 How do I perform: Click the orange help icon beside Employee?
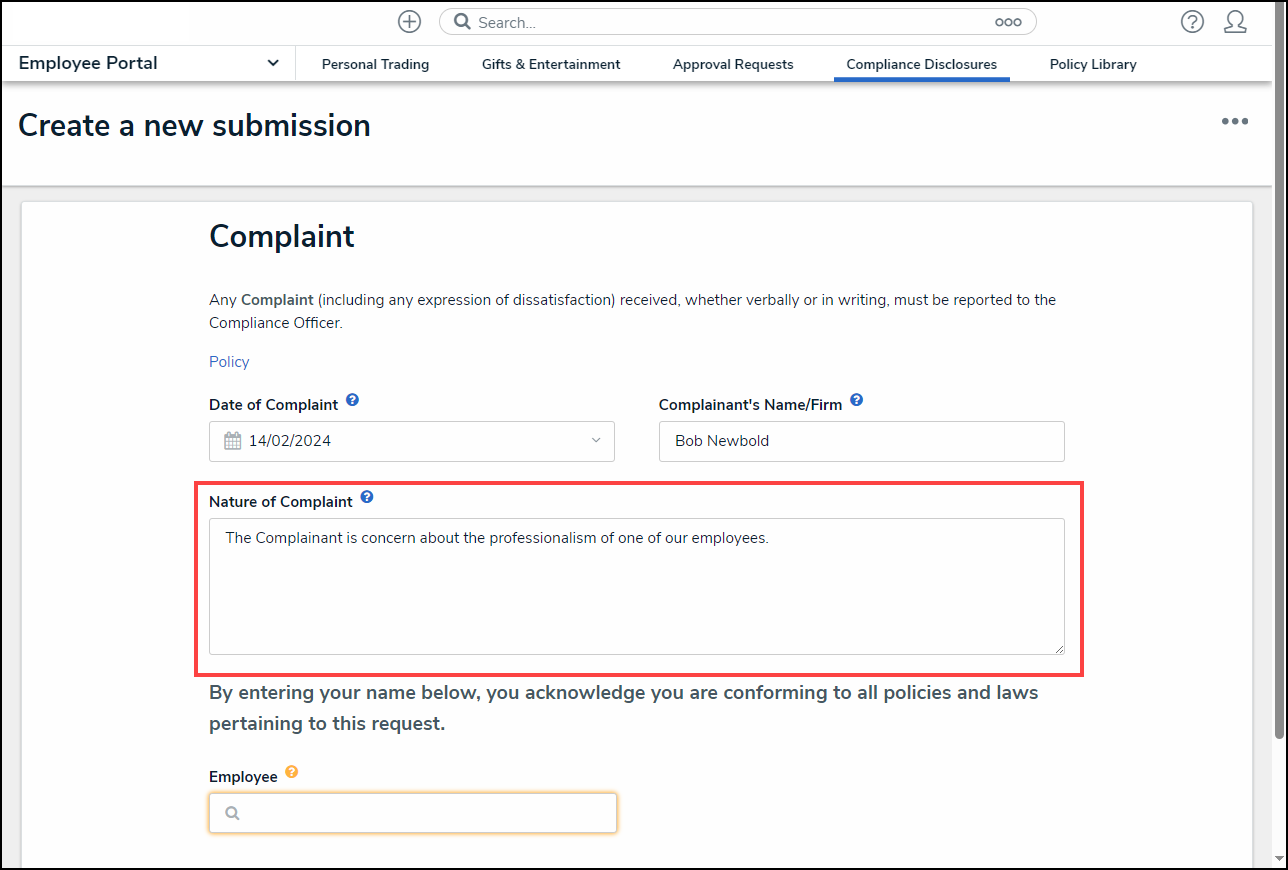(291, 772)
